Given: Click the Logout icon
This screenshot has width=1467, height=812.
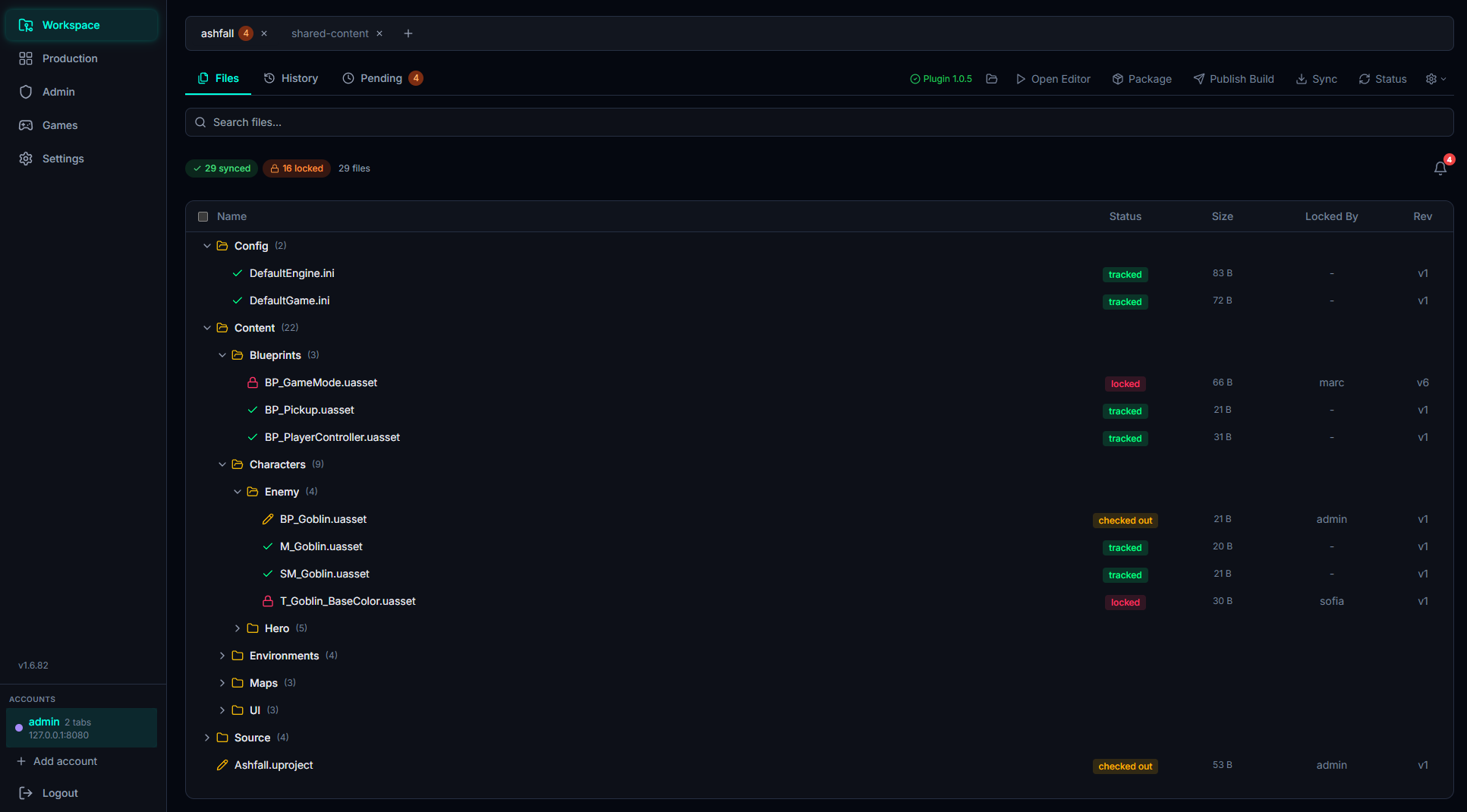Looking at the screenshot, I should point(26,793).
